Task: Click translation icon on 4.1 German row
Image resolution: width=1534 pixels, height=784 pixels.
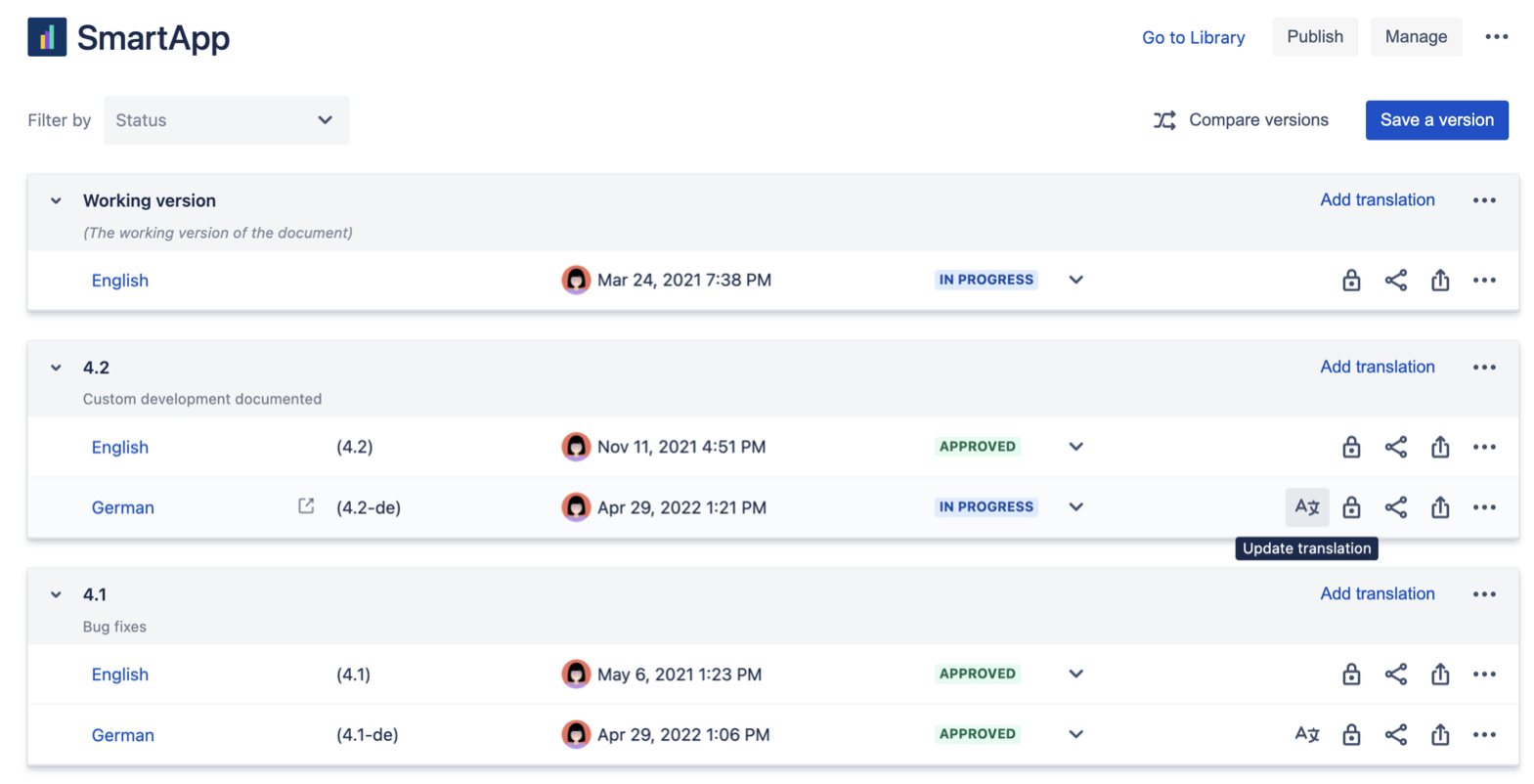Action: click(x=1306, y=734)
